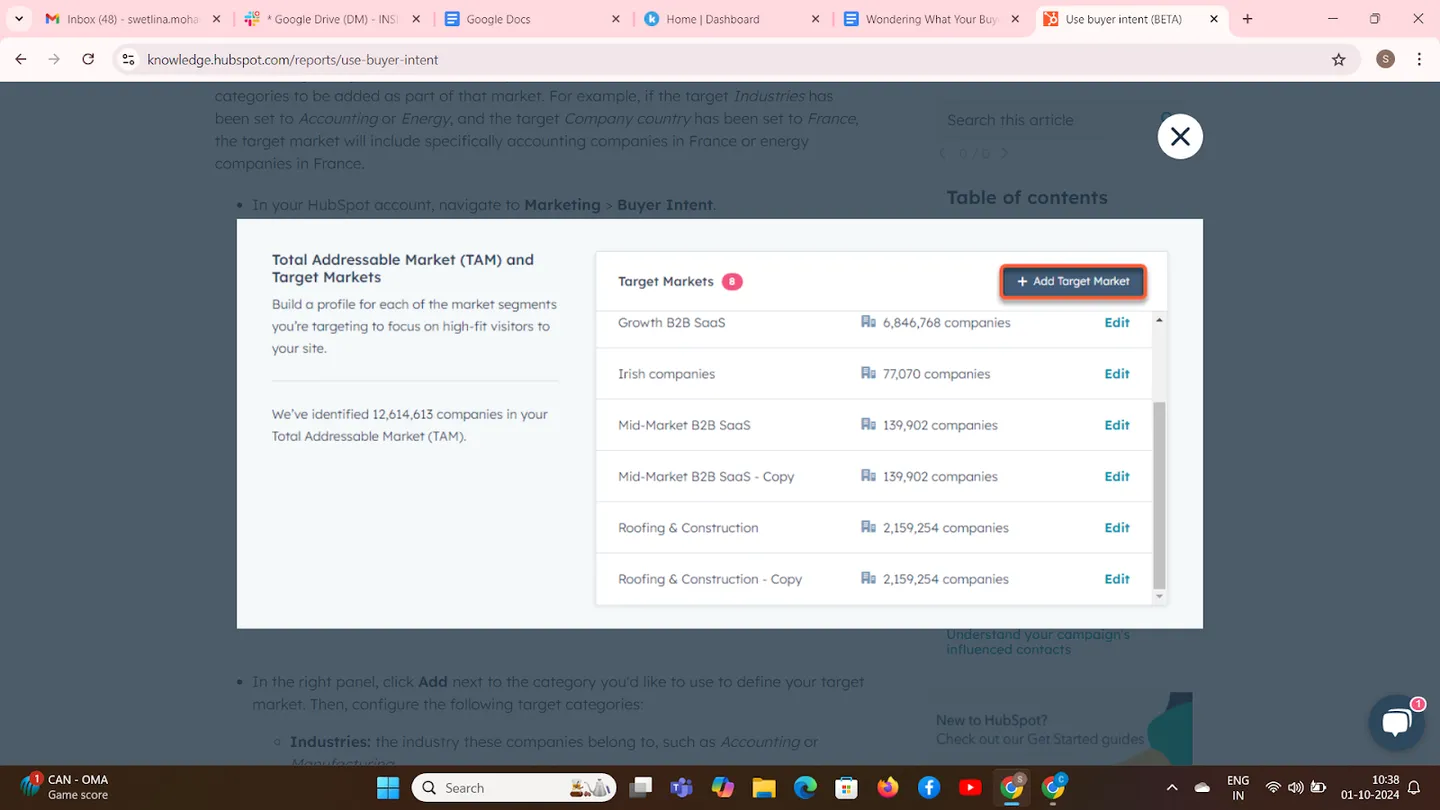Open the Chrome taskbar icon with C badge
Screen dimensions: 1440x810
coord(1053,788)
